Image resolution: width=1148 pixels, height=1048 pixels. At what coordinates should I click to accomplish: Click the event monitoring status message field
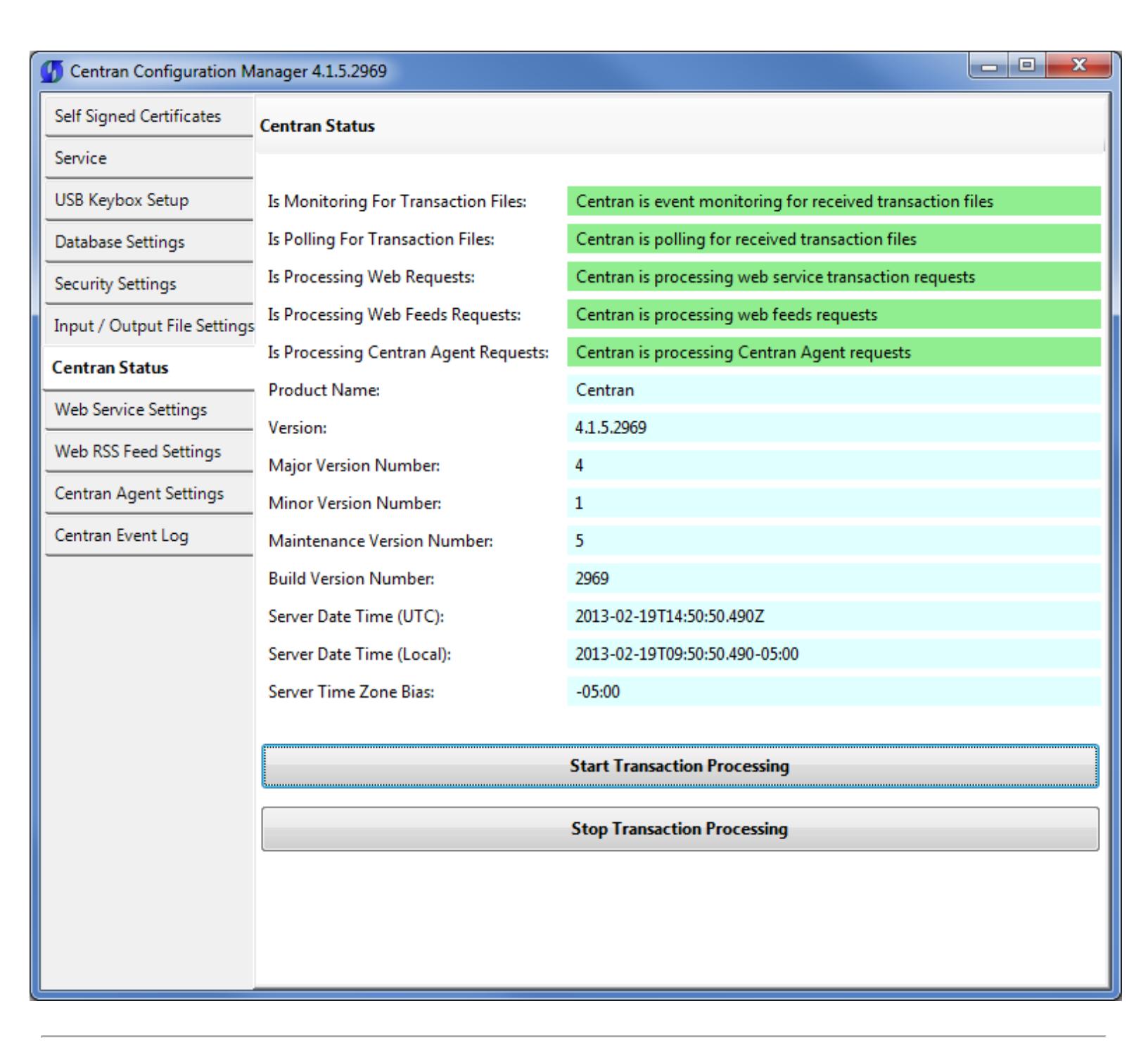834,202
